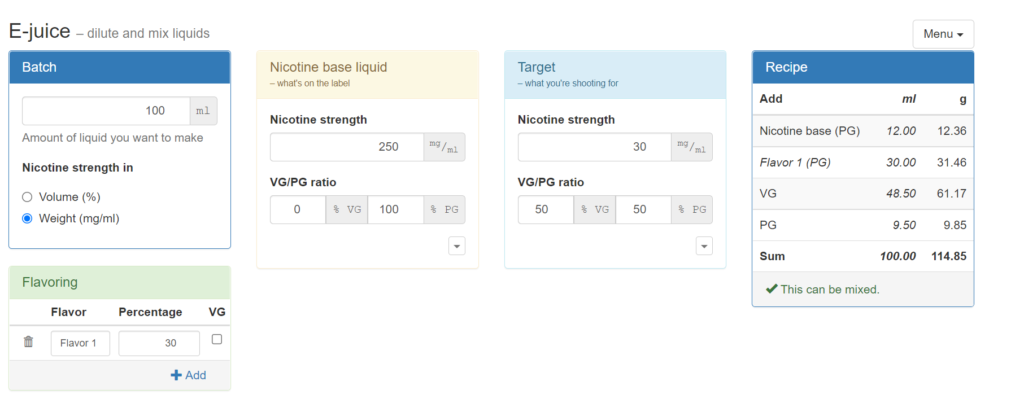
Task: Click target VG percentage field
Action: (546, 210)
